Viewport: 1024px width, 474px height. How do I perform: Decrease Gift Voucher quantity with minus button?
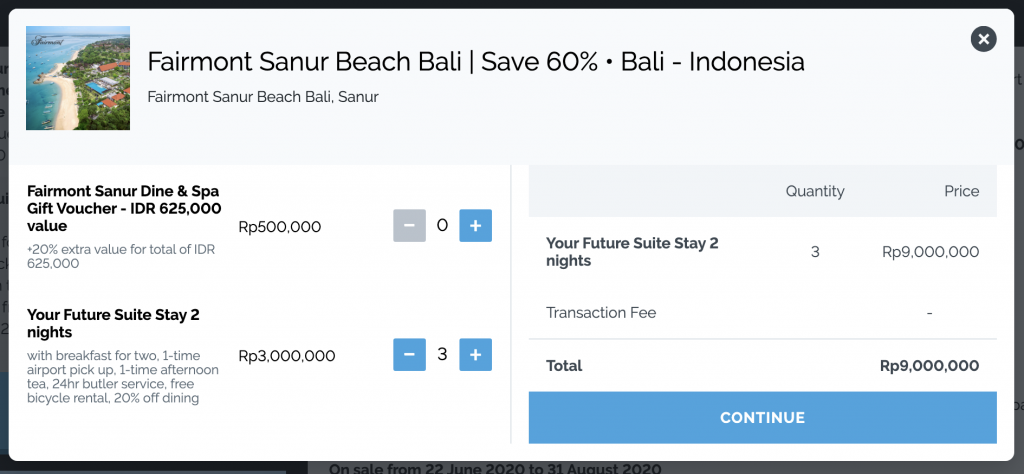pos(409,226)
